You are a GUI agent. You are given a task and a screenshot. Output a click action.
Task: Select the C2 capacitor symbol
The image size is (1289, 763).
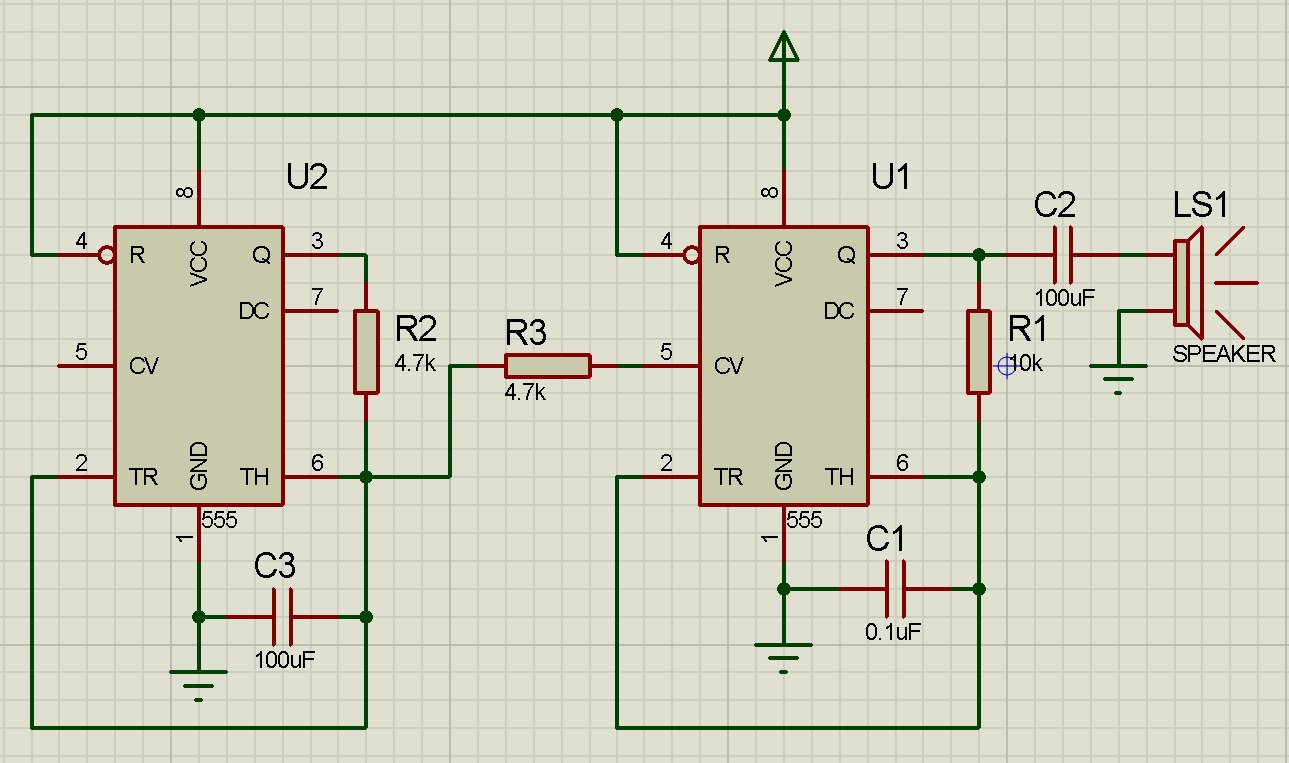click(1063, 255)
